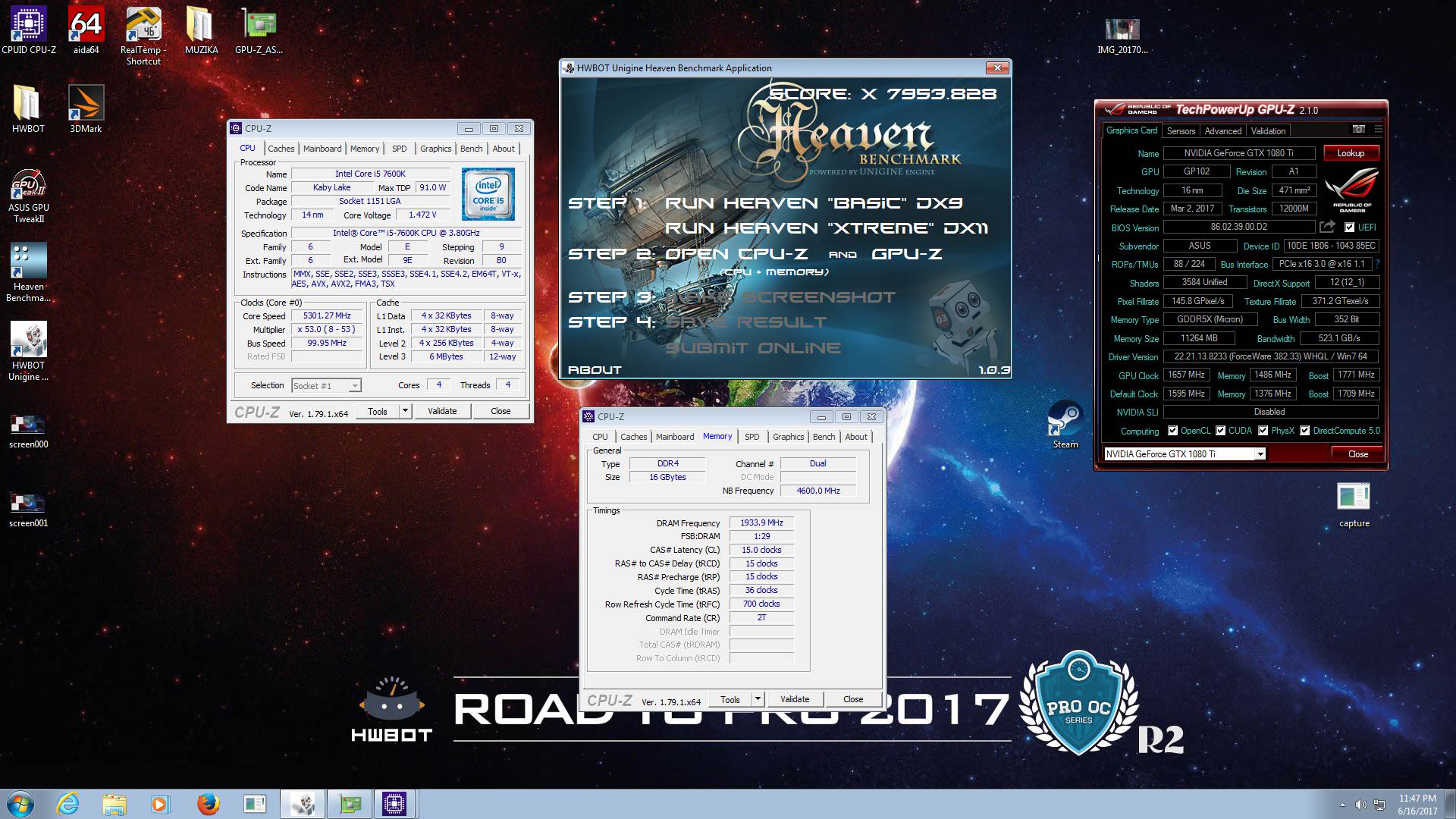Image resolution: width=1456 pixels, height=819 pixels.
Task: Click the ABOUT link in Heaven window
Action: tap(595, 370)
